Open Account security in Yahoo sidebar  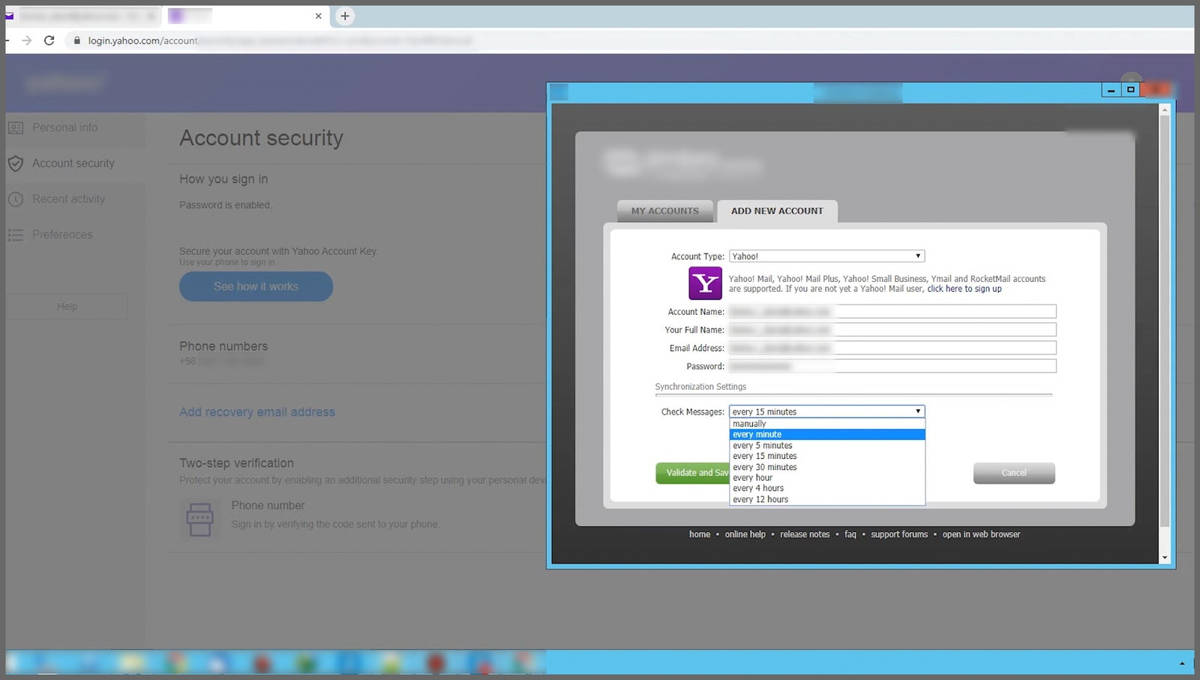(73, 163)
